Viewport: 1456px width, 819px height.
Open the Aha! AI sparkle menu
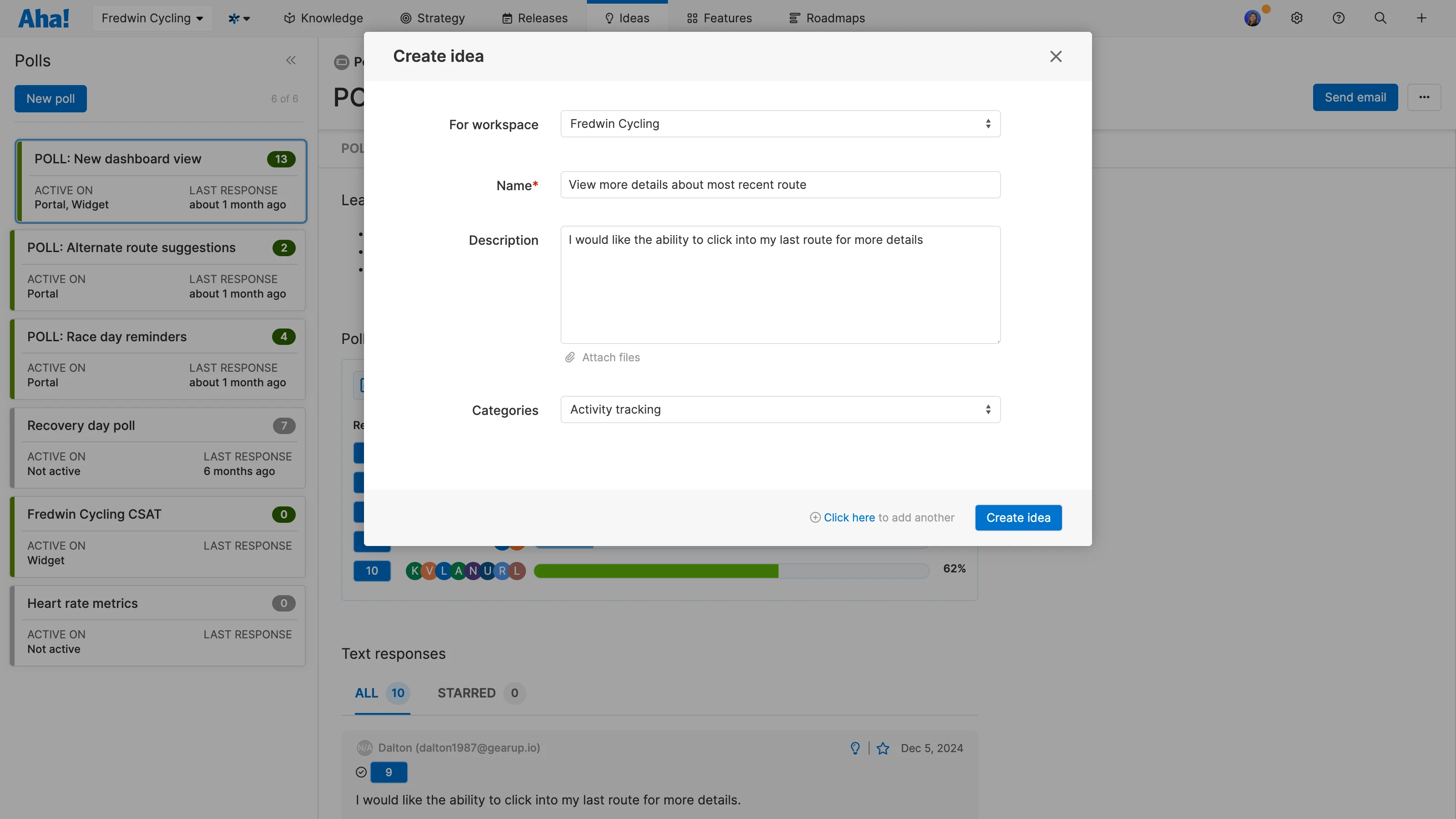239,18
